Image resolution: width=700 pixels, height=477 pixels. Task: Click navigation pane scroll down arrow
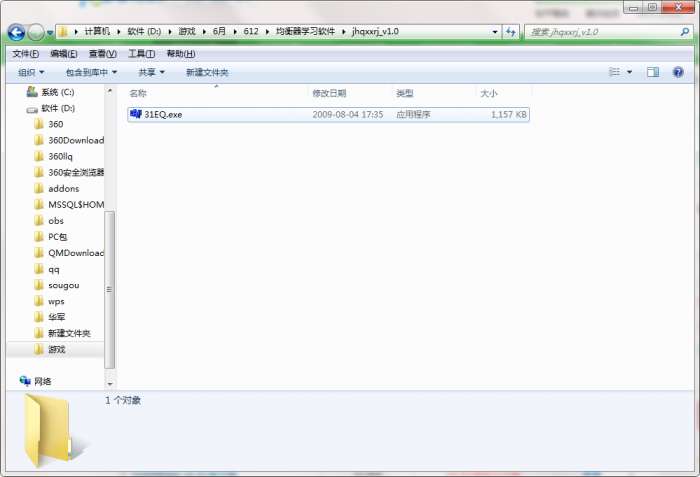(110, 384)
